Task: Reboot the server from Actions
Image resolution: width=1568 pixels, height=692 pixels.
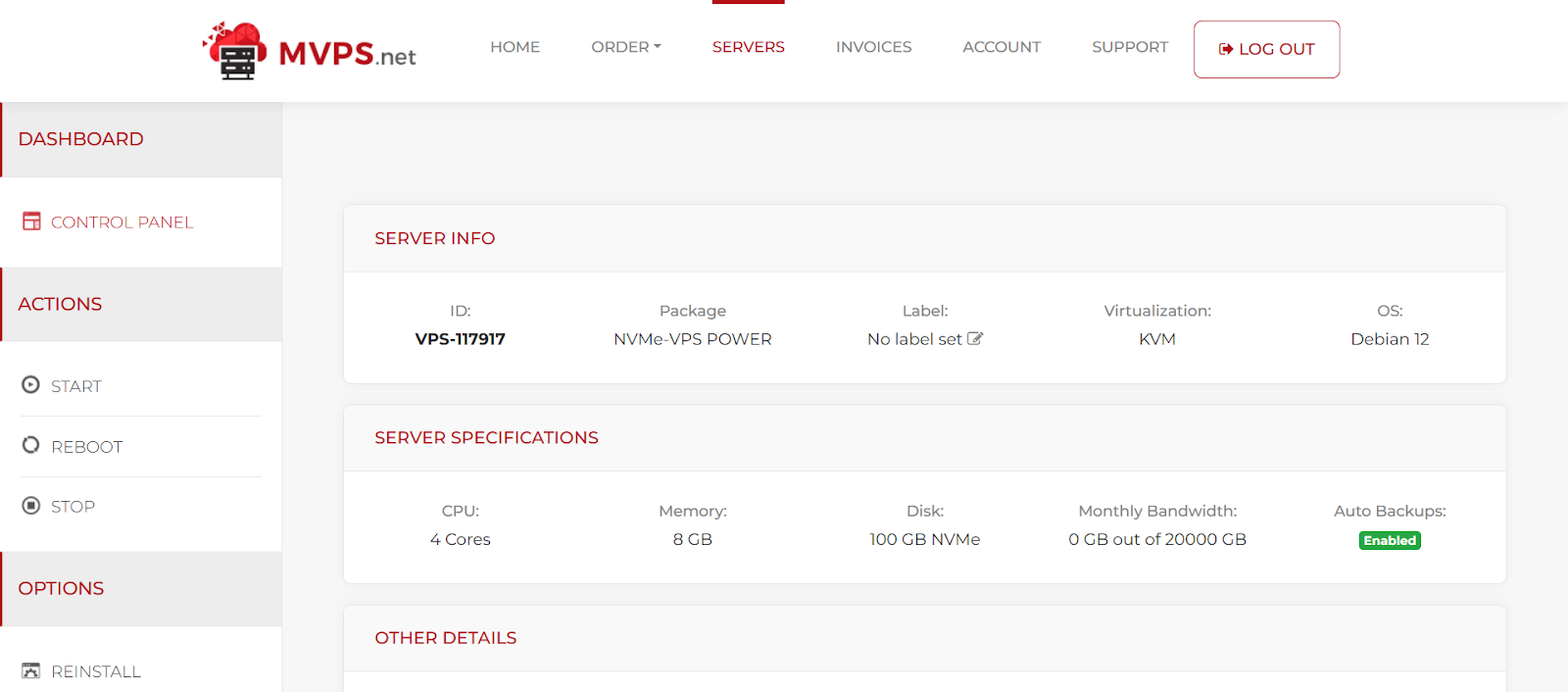Action: 87,447
